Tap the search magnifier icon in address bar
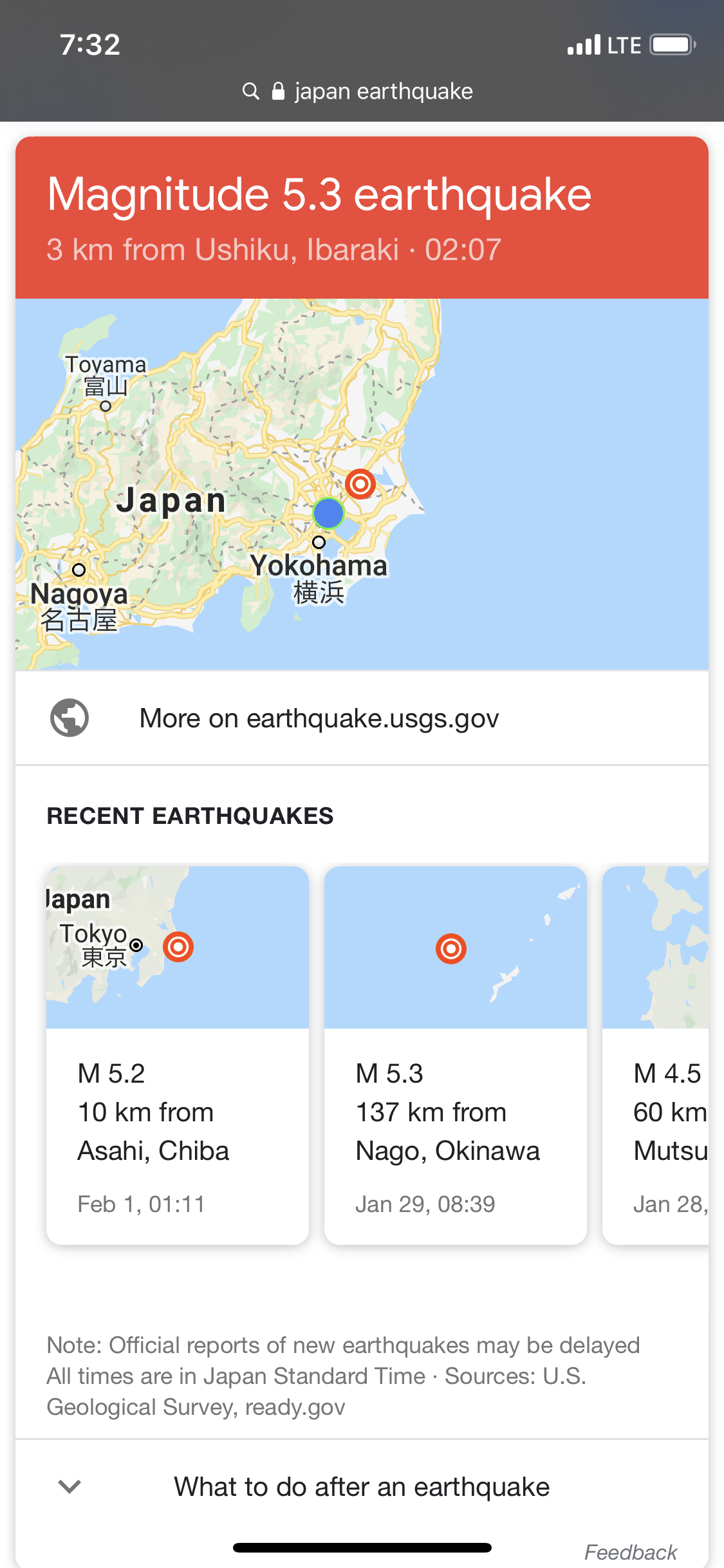The width and height of the screenshot is (724, 1568). [250, 91]
